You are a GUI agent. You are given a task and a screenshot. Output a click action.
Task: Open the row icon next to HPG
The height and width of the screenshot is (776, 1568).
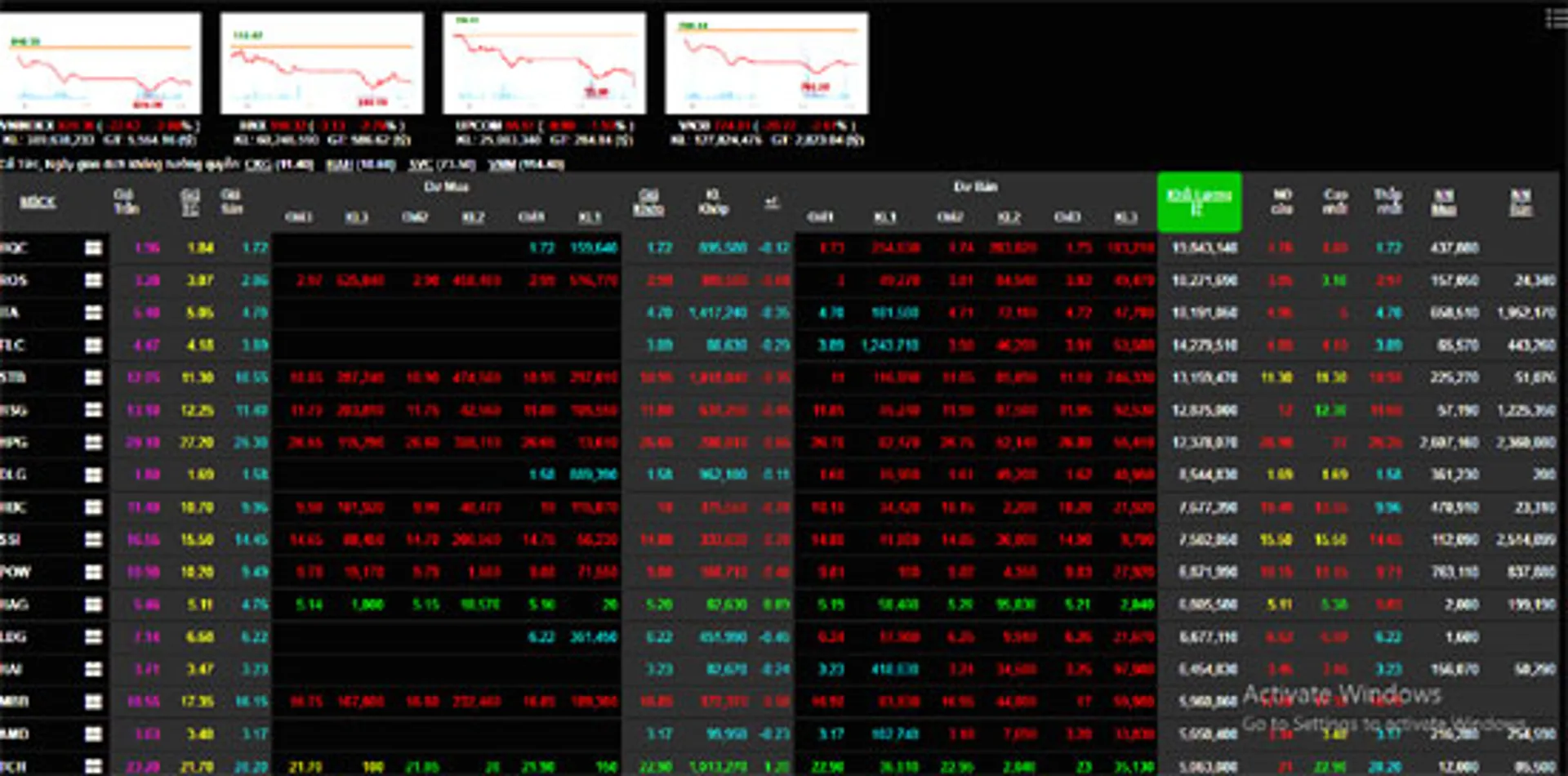coord(94,442)
